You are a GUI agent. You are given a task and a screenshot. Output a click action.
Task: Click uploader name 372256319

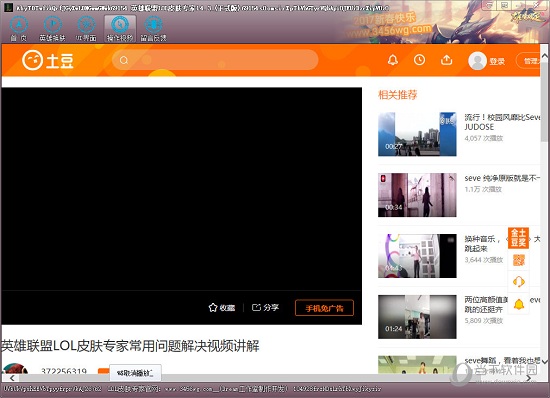click(63, 371)
